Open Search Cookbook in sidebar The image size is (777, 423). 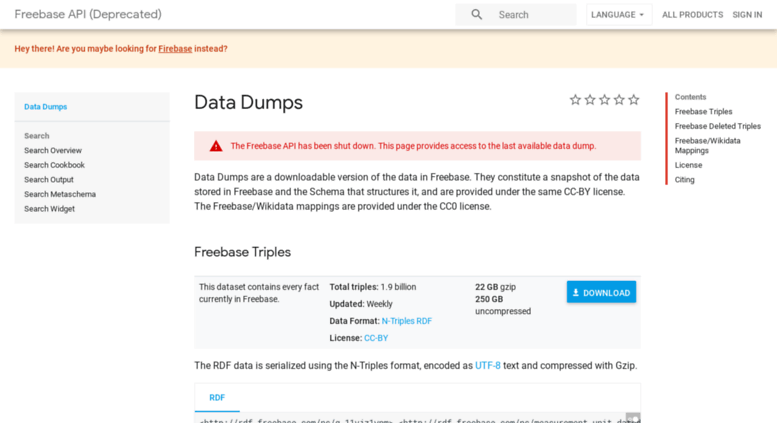pyautogui.click(x=54, y=165)
